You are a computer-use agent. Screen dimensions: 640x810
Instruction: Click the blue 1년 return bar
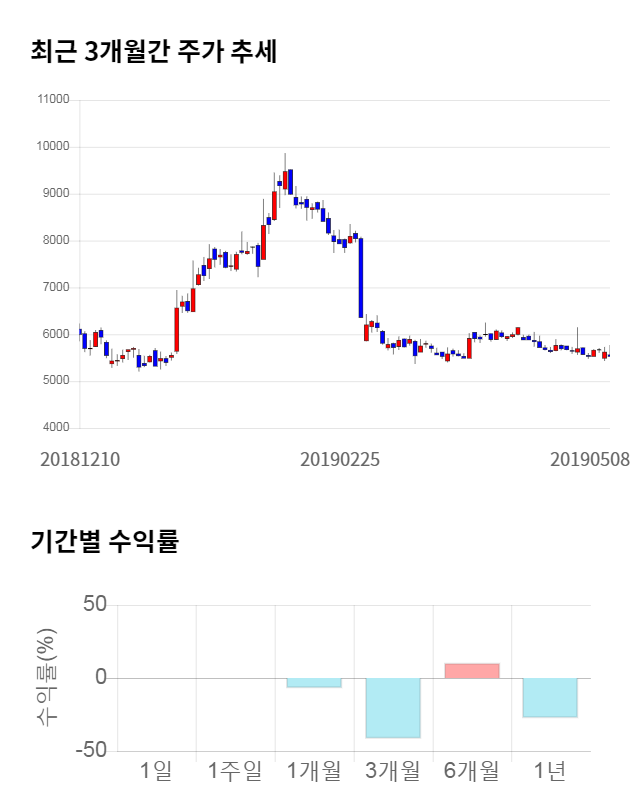coord(550,697)
